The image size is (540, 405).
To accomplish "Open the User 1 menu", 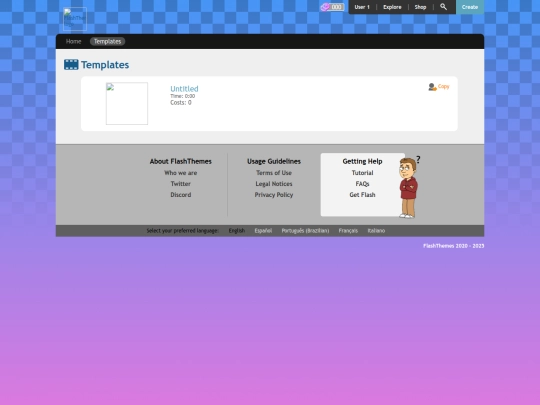I will (362, 7).
